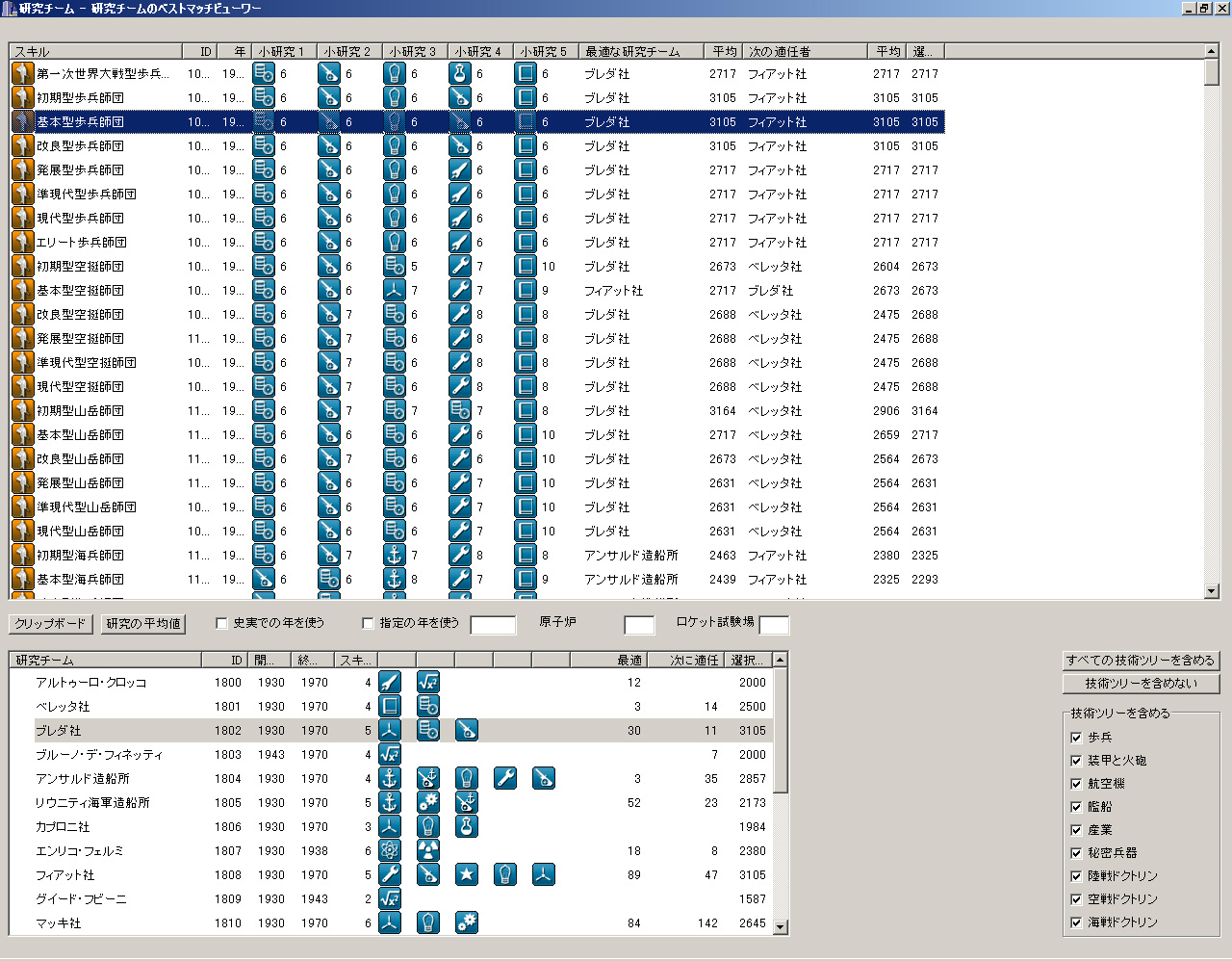Click the propeller icon in 基本型空挺師団 row
The width and height of the screenshot is (1232, 961).
coord(395,290)
